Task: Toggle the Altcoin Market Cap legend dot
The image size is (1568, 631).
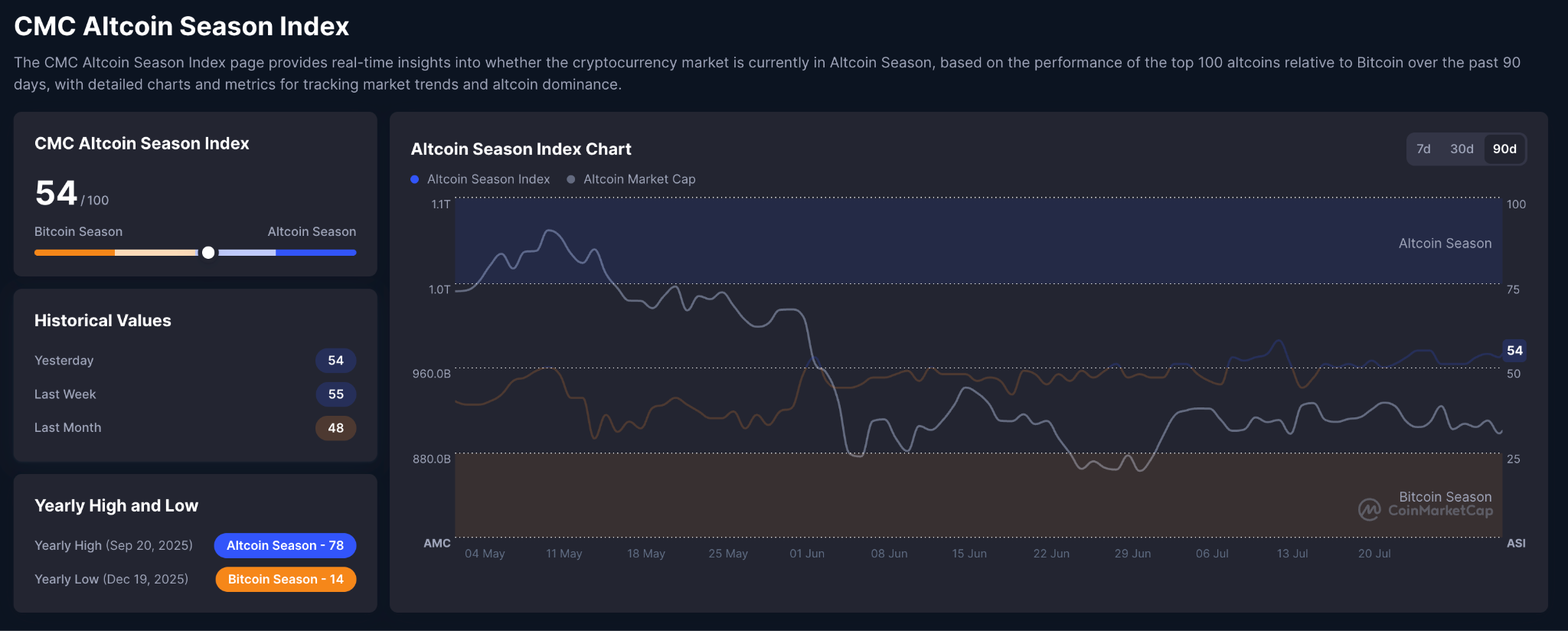Action: (x=571, y=179)
